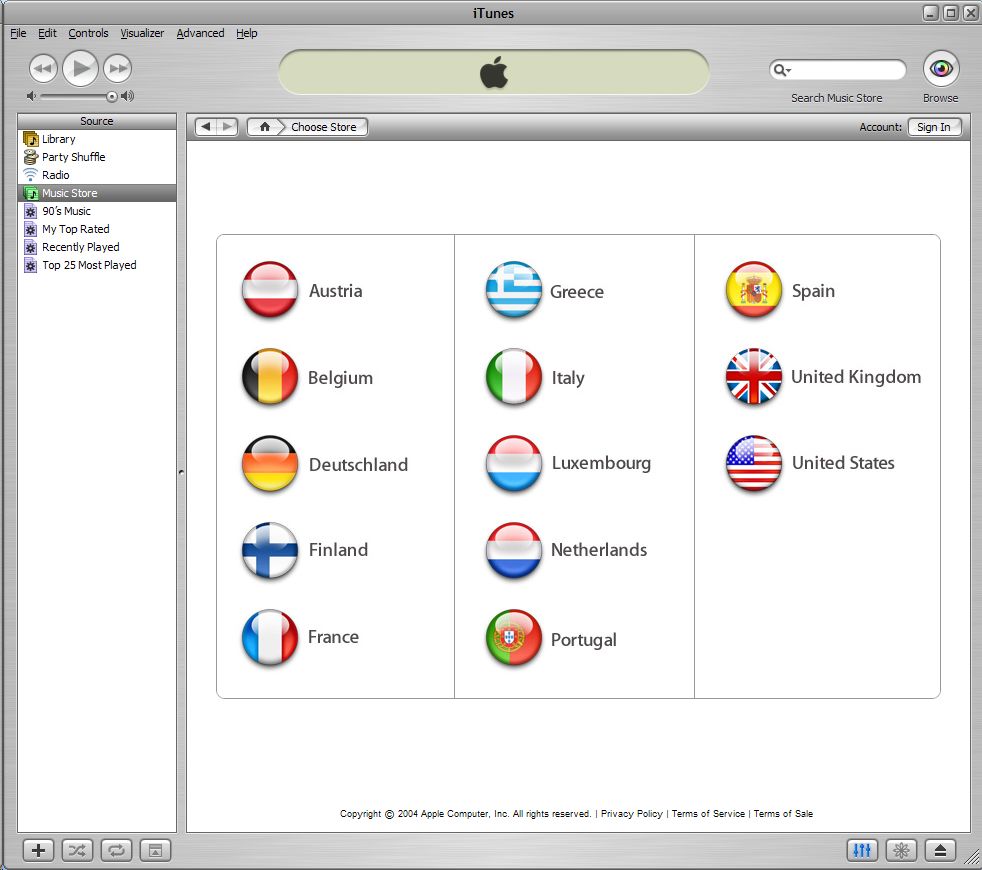Image resolution: width=982 pixels, height=870 pixels.
Task: Open the 90's Music playlist
Action: tap(97, 211)
